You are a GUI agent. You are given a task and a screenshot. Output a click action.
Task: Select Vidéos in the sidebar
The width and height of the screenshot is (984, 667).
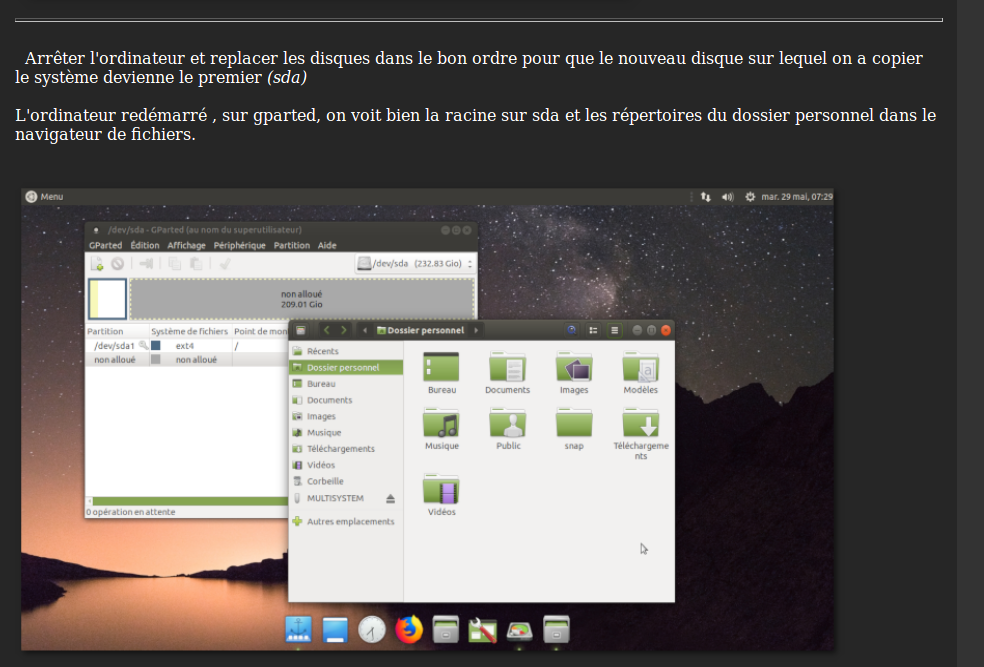346,466
